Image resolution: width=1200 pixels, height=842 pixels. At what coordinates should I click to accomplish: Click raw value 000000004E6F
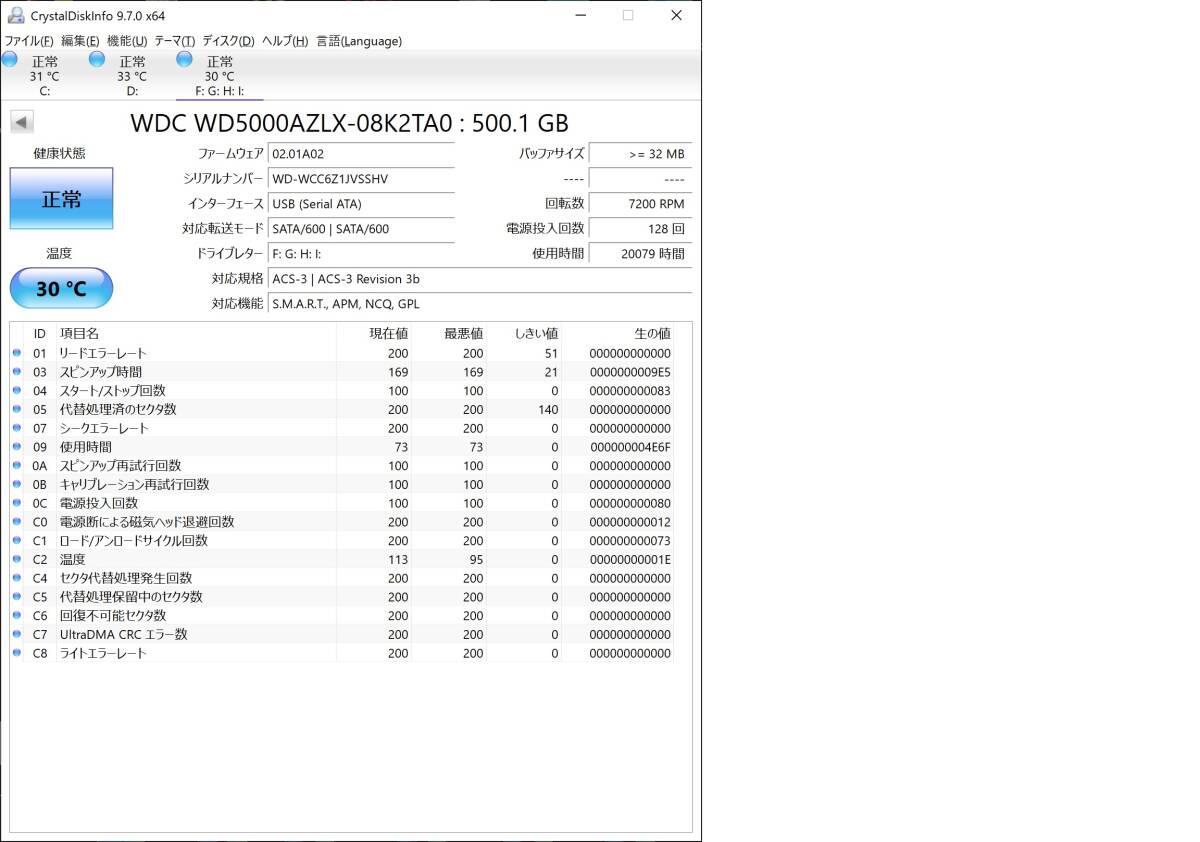[630, 447]
